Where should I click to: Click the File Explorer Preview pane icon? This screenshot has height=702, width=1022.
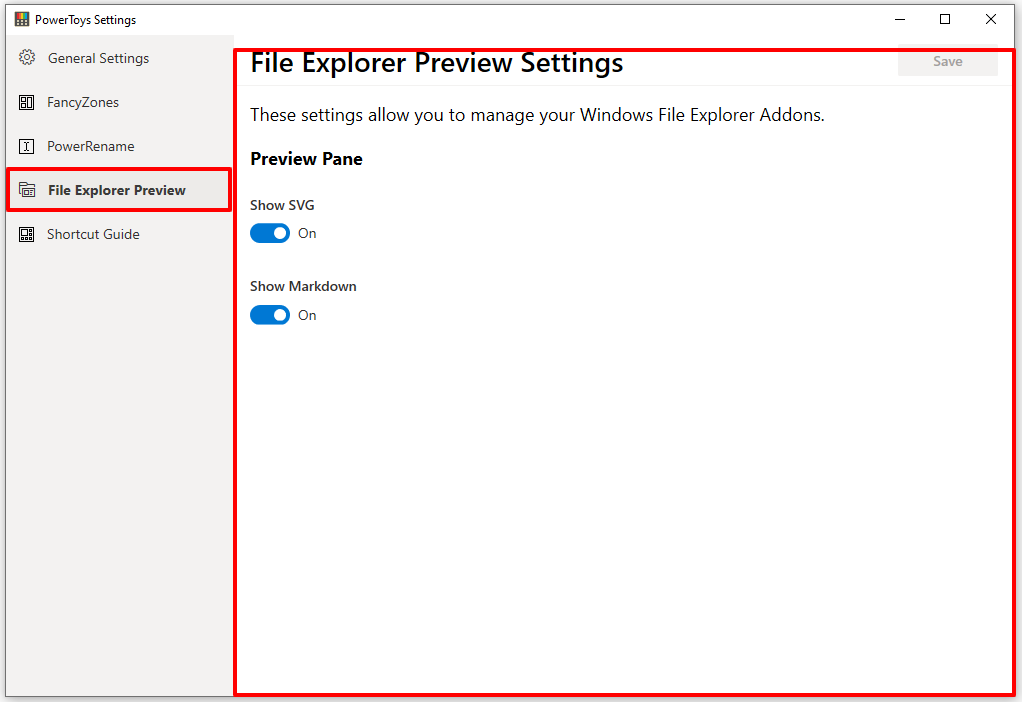[27, 190]
